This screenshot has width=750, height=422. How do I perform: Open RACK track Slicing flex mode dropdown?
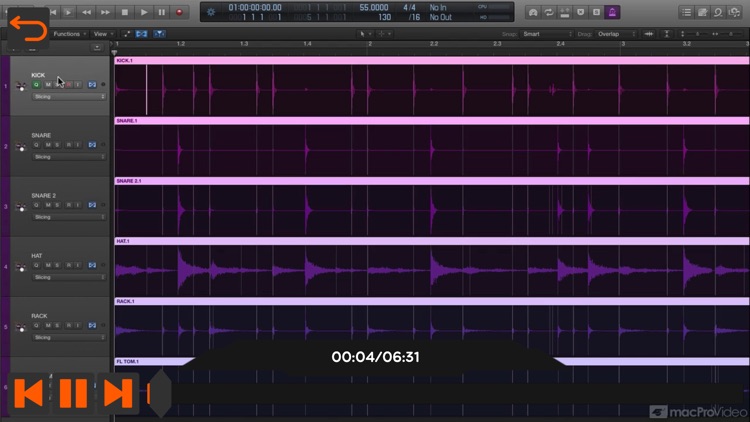[x=68, y=338]
